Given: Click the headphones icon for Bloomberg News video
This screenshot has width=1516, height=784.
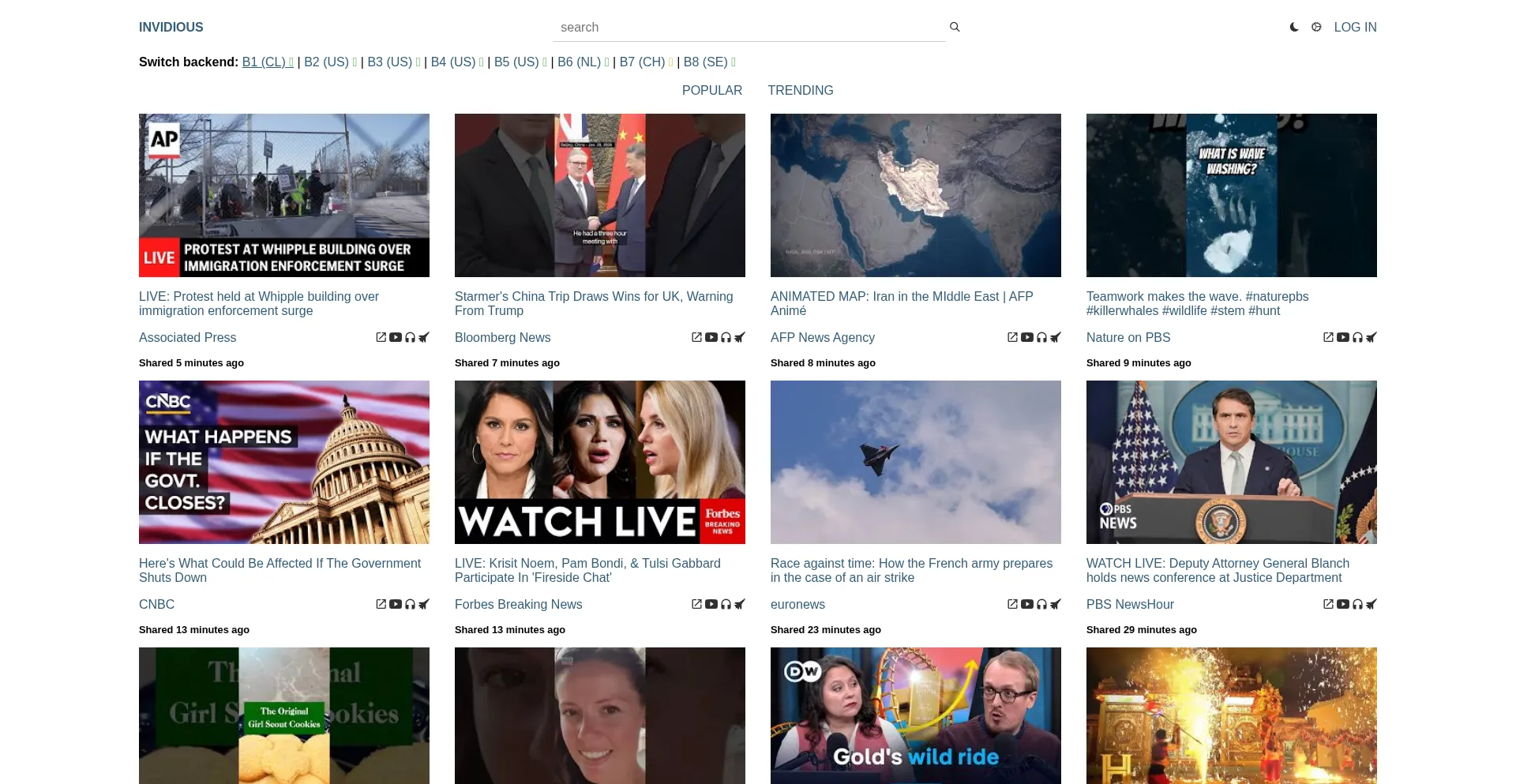Looking at the screenshot, I should tap(726, 337).
